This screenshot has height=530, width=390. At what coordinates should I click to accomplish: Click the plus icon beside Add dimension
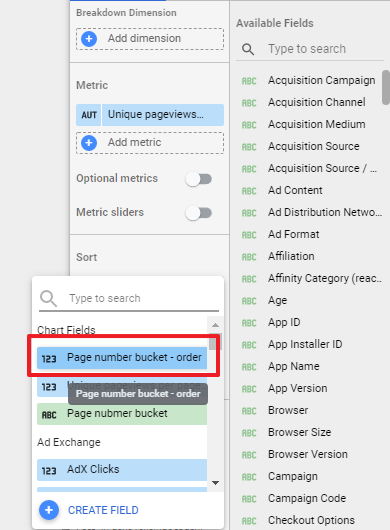click(x=89, y=39)
